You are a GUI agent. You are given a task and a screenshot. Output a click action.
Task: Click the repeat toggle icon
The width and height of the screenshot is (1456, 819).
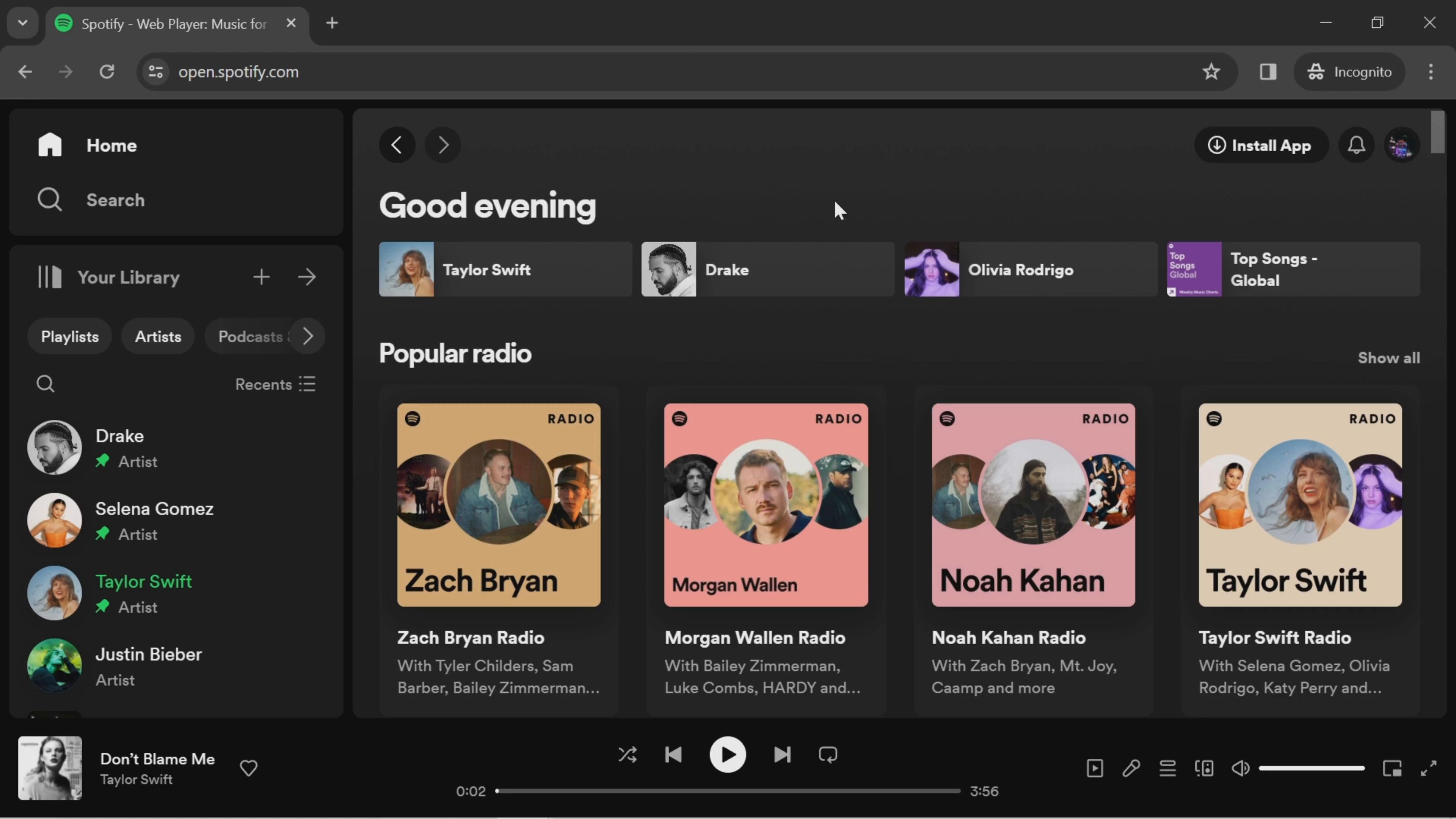click(828, 755)
